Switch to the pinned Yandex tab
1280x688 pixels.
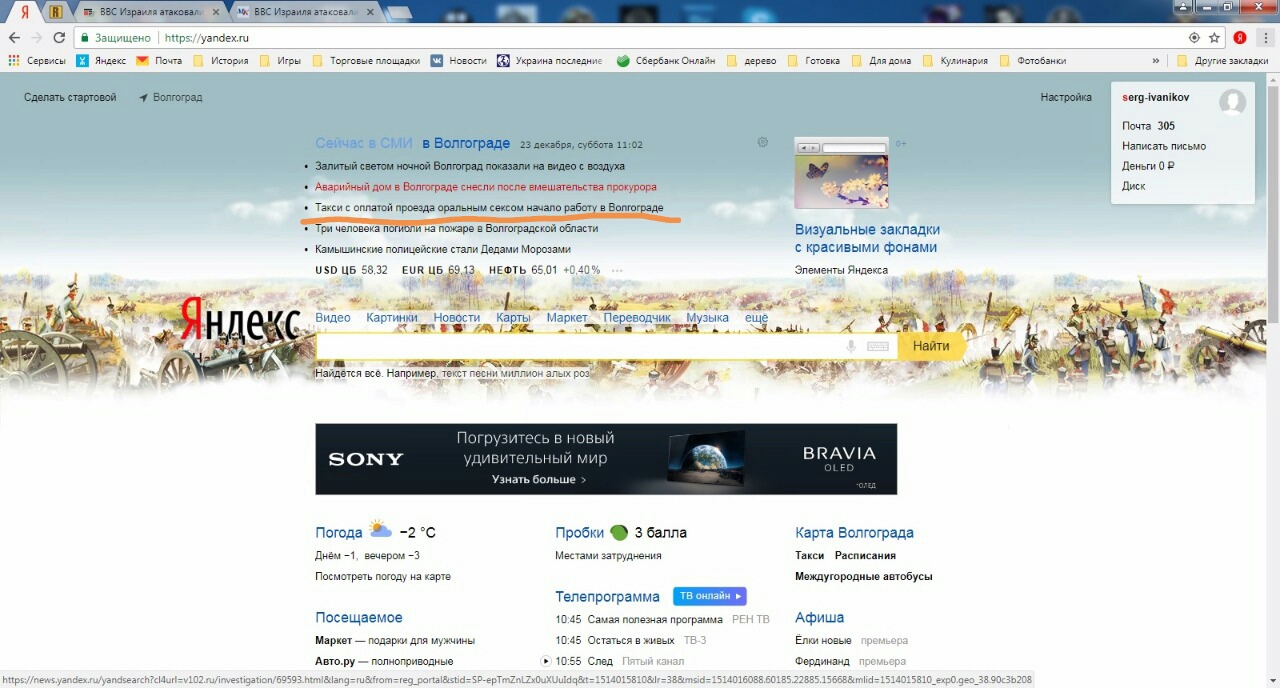[x=24, y=12]
